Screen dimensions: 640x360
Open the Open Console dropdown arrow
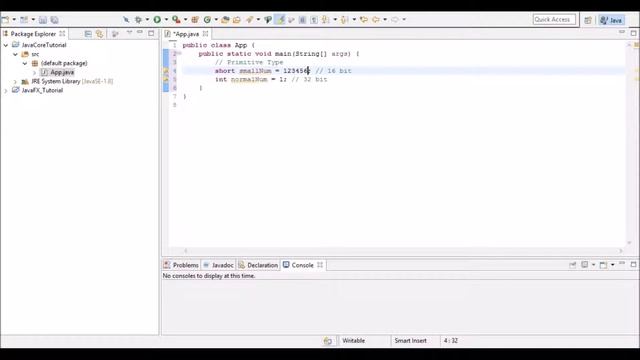point(613,265)
